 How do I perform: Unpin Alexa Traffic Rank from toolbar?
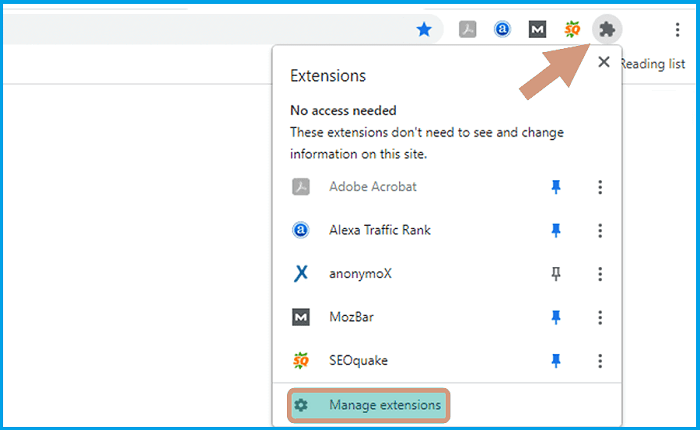[x=556, y=230]
